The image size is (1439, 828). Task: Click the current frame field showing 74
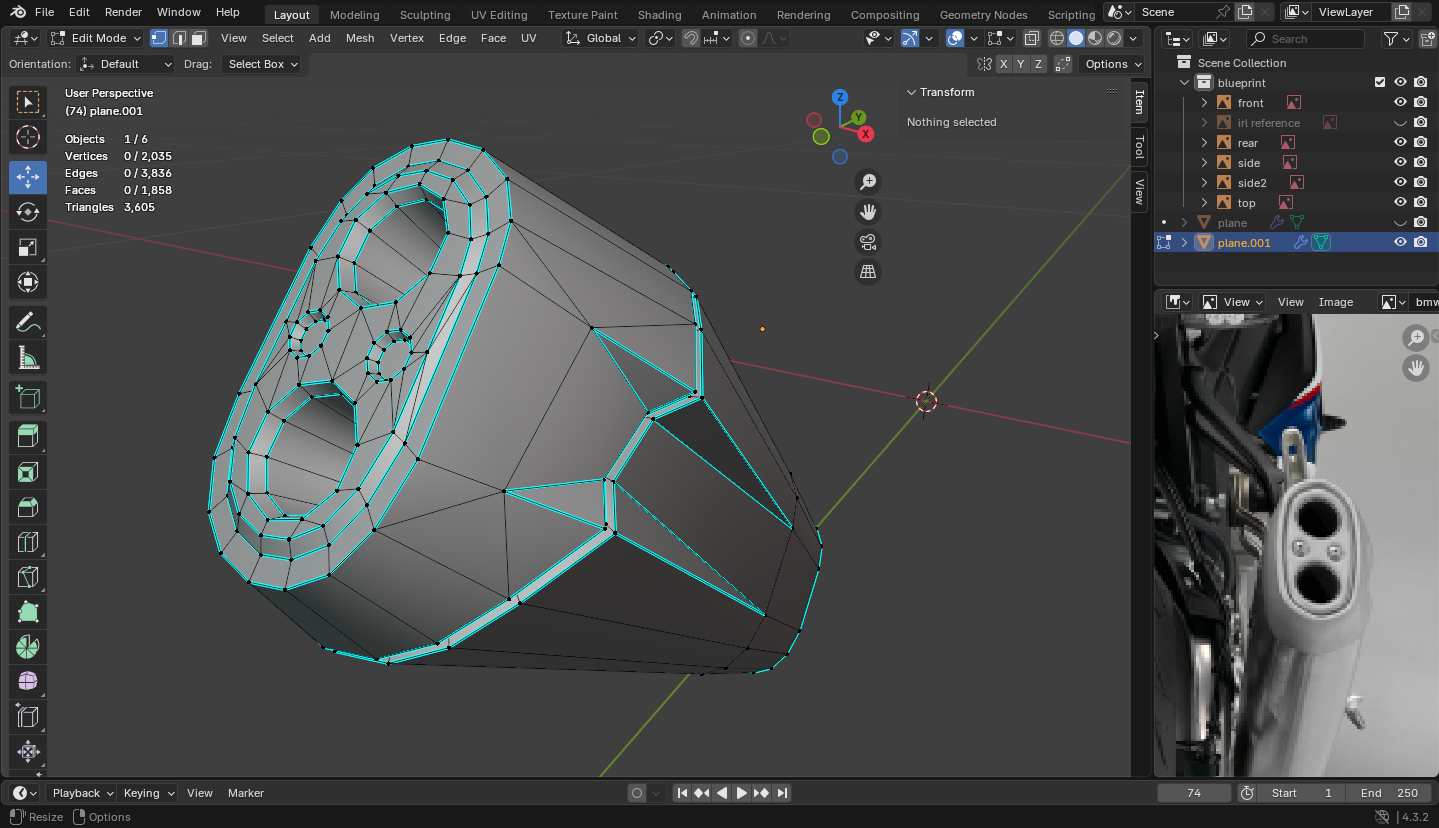1193,793
